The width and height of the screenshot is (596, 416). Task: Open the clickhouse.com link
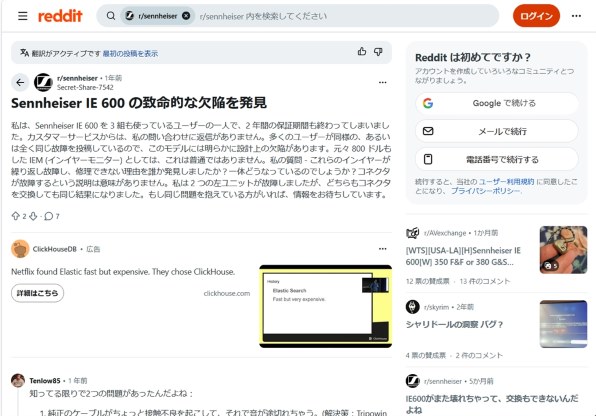click(x=227, y=293)
